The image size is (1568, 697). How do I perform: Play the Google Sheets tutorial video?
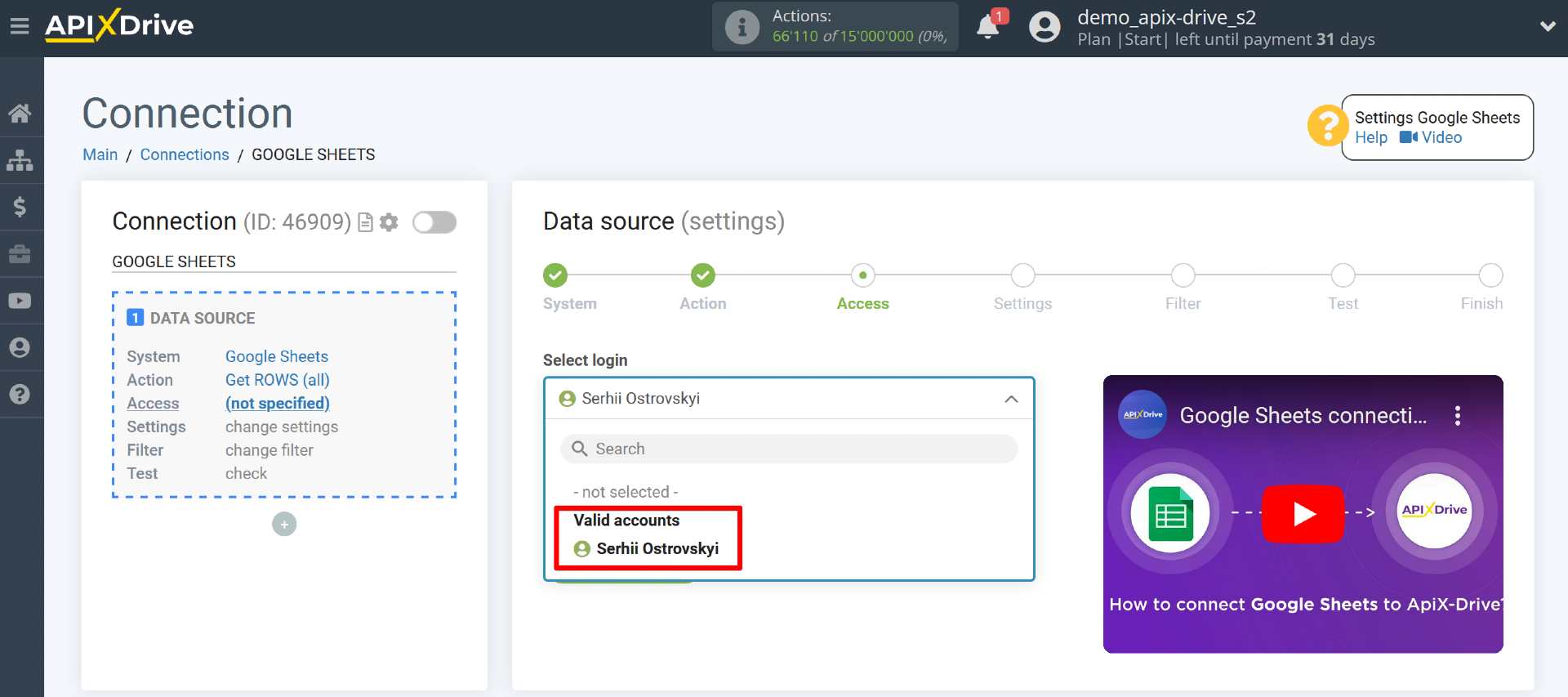tap(1303, 514)
